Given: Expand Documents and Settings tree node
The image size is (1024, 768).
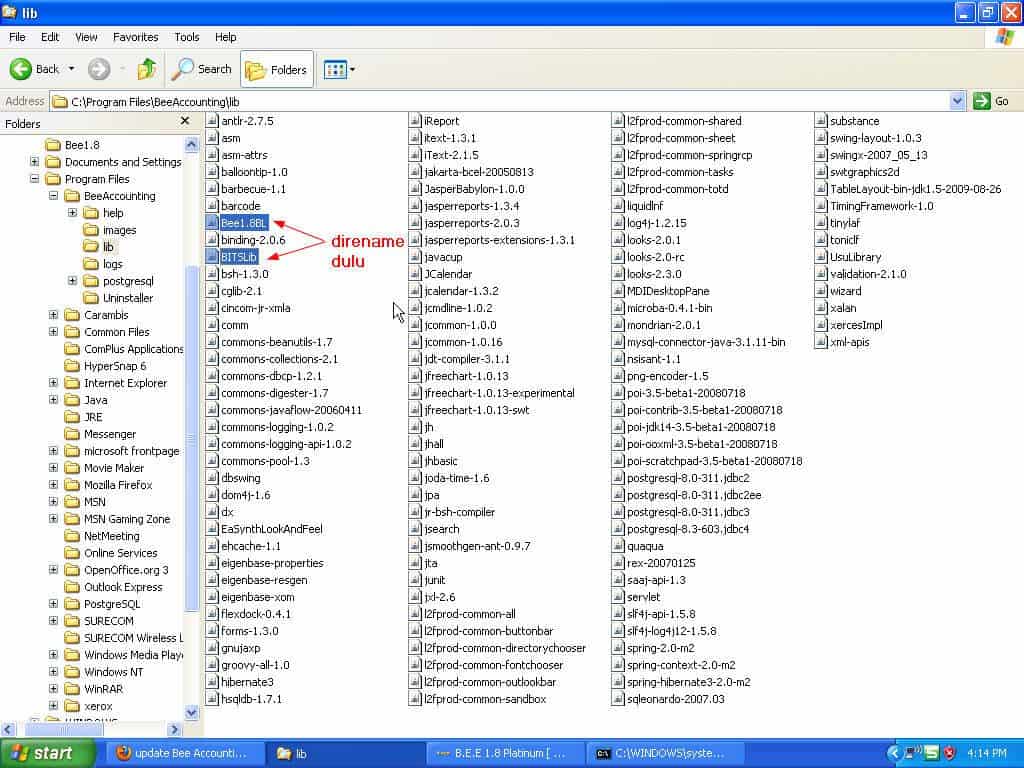Looking at the screenshot, I should click(x=35, y=161).
